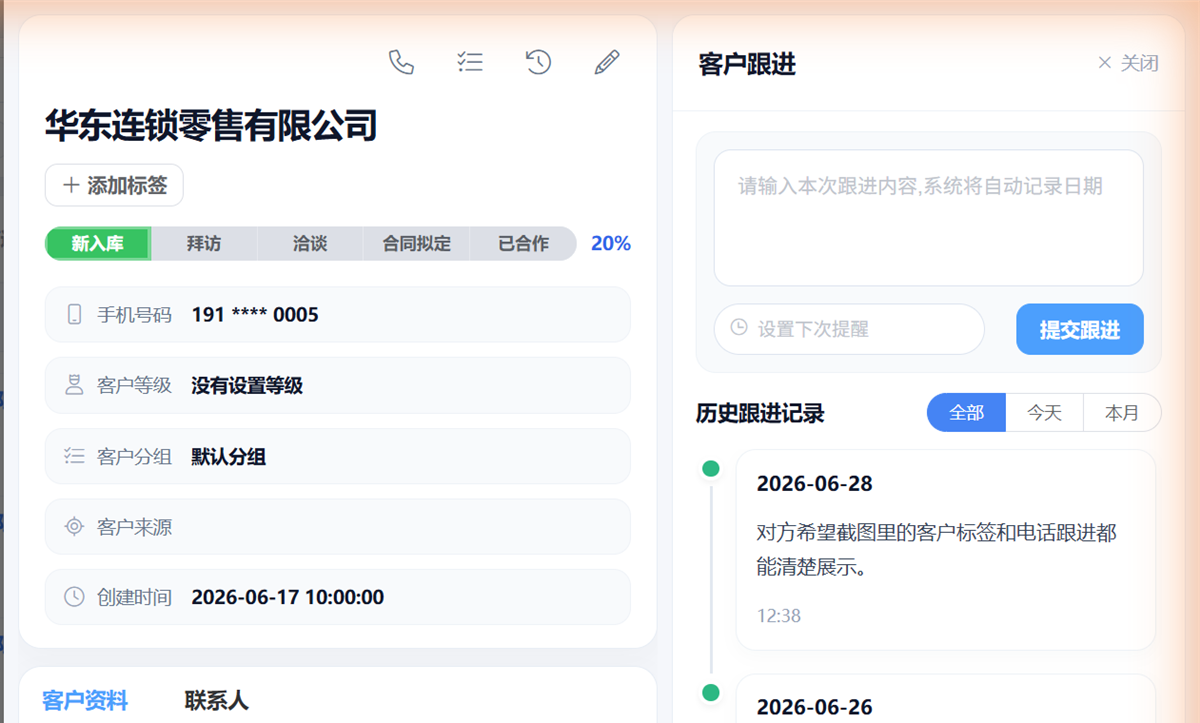Click the mobile phone icon beside 手机号码
Viewport: 1200px width, 723px height.
[74, 315]
